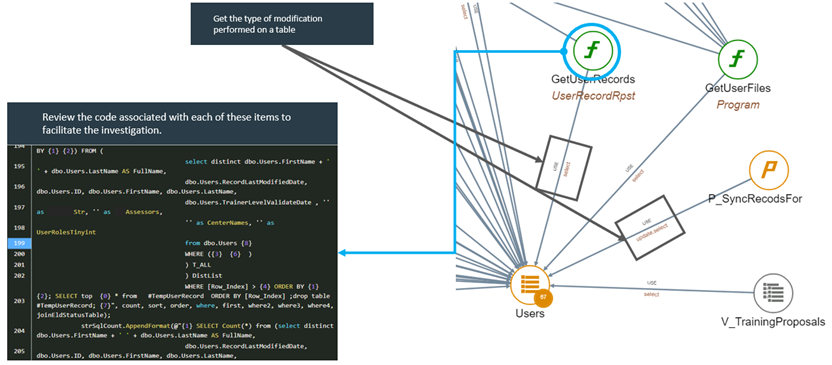
Task: Select the GetUserFiles function node icon
Action: (738, 58)
